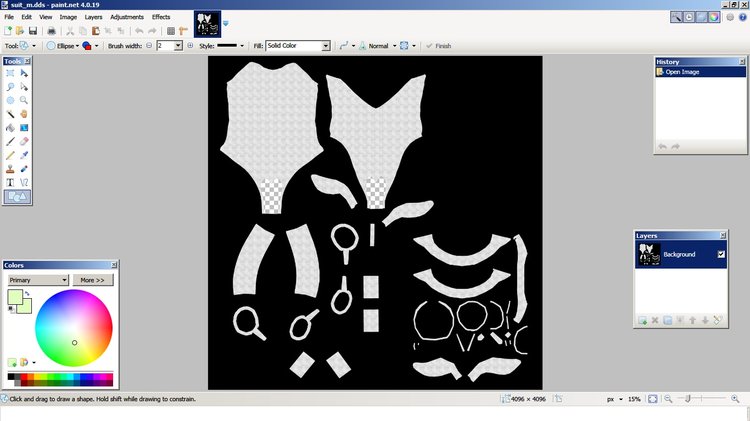Click the Open file icon
Screen dimensions: 750x421
[20, 31]
